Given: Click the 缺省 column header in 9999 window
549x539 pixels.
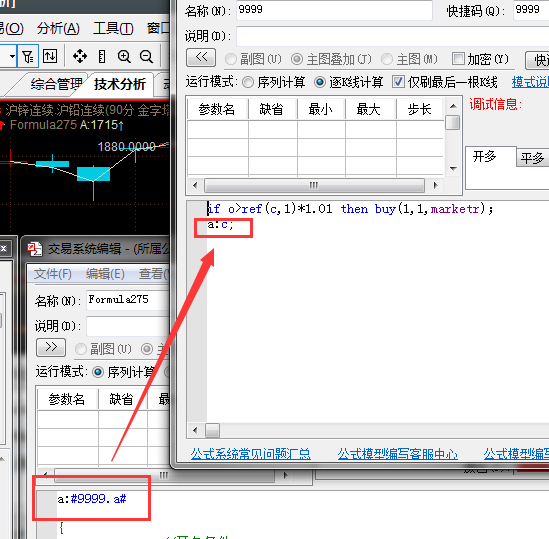Looking at the screenshot, I should click(272, 109).
